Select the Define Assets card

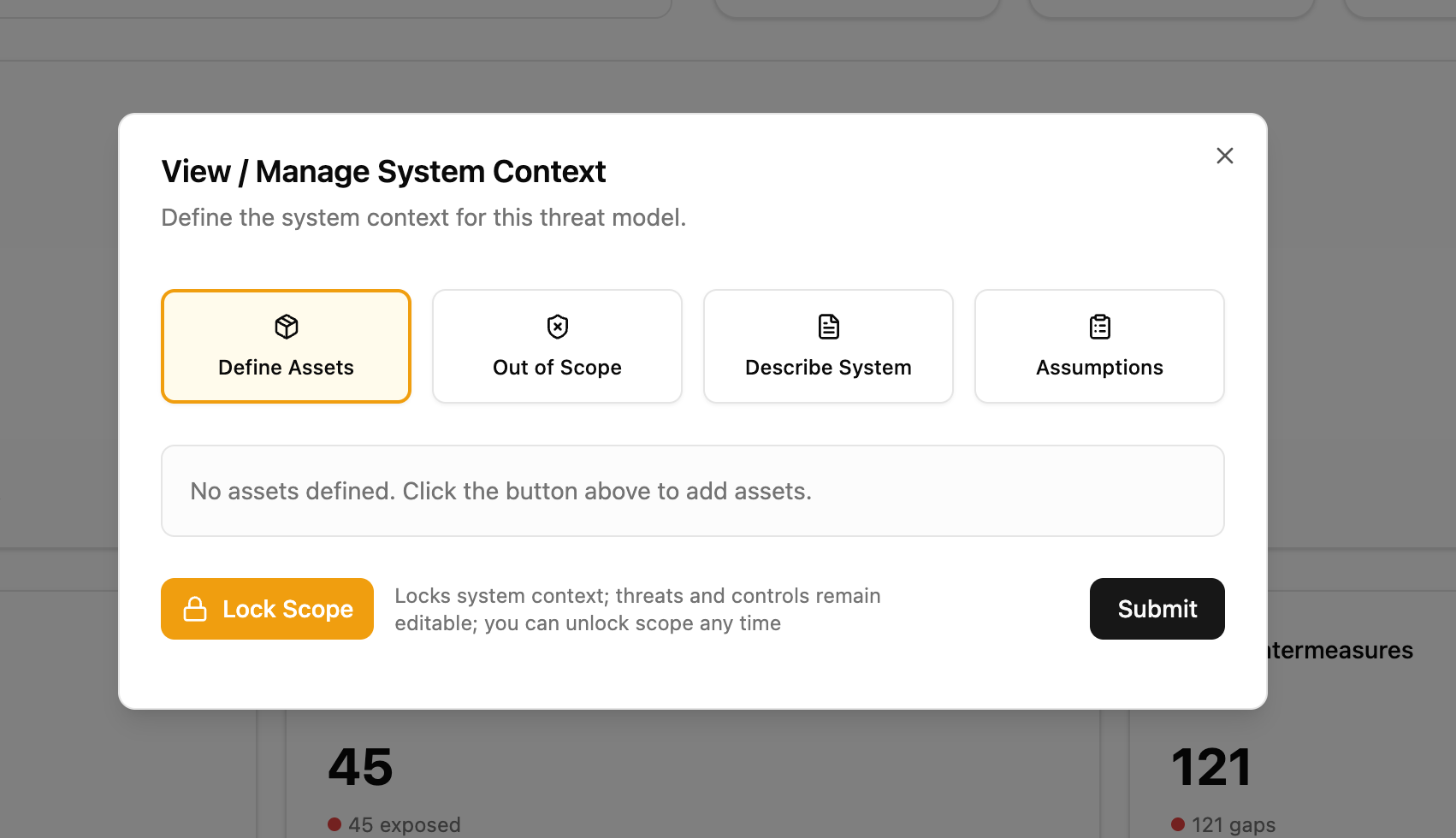pos(286,345)
